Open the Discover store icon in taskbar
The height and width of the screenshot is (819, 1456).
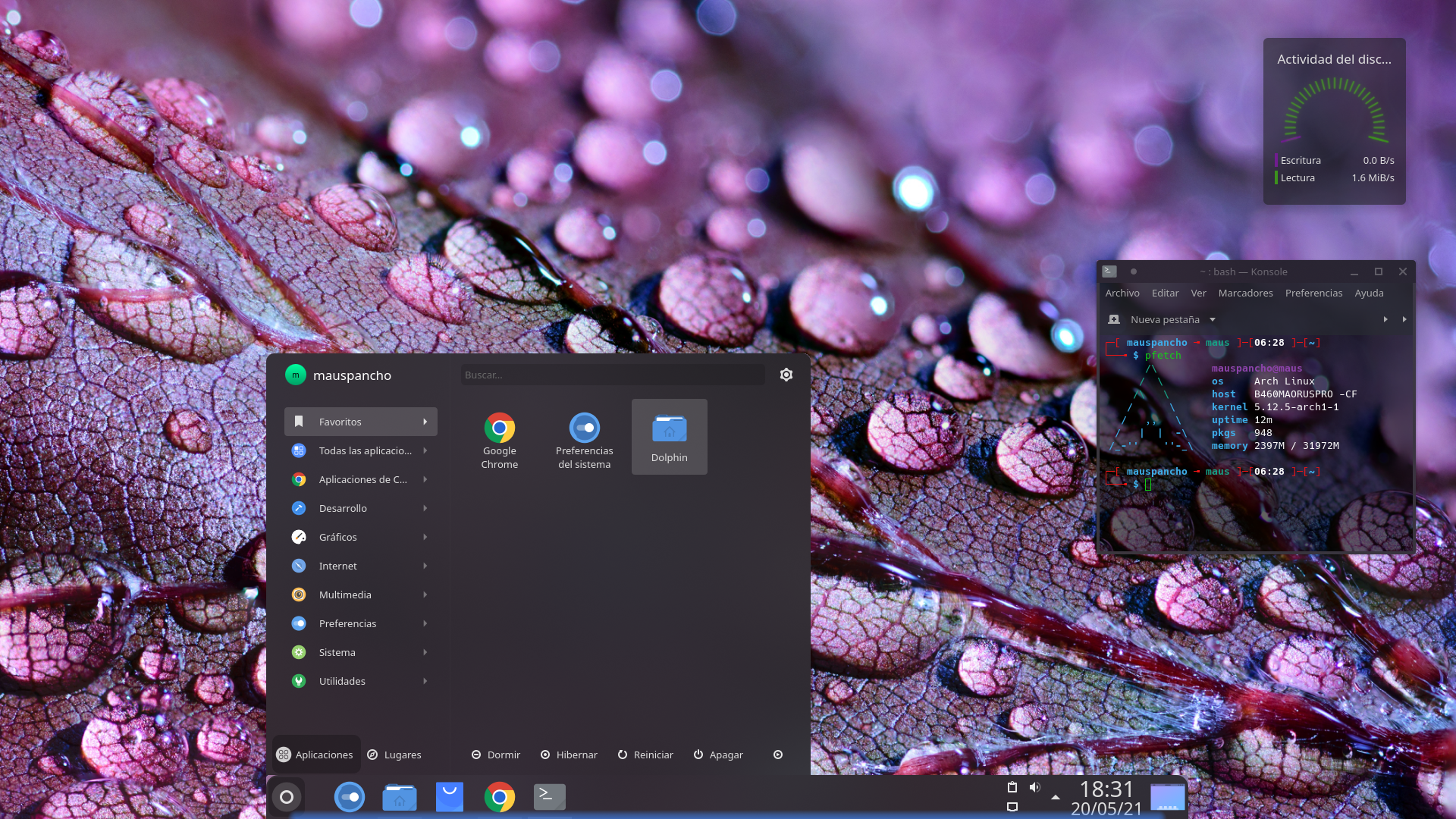[x=449, y=796]
